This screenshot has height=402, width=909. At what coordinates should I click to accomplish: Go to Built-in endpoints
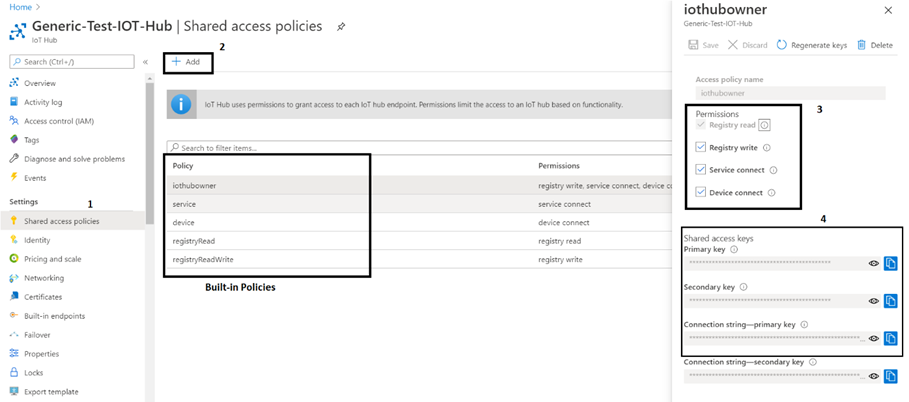pos(54,316)
